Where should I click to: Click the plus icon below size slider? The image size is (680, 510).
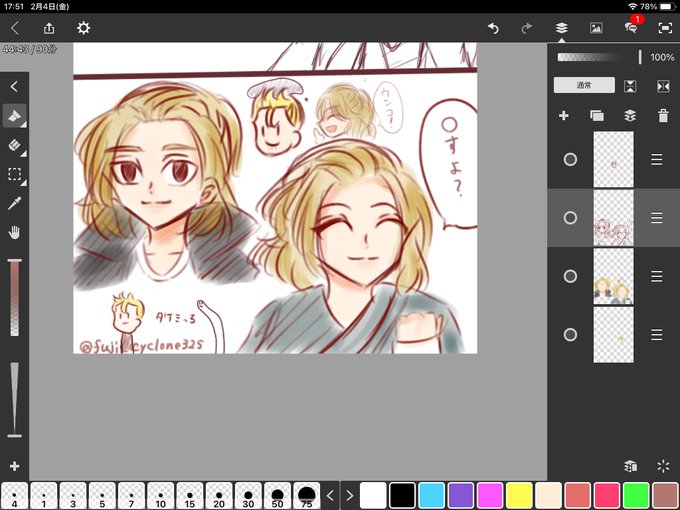(x=14, y=466)
